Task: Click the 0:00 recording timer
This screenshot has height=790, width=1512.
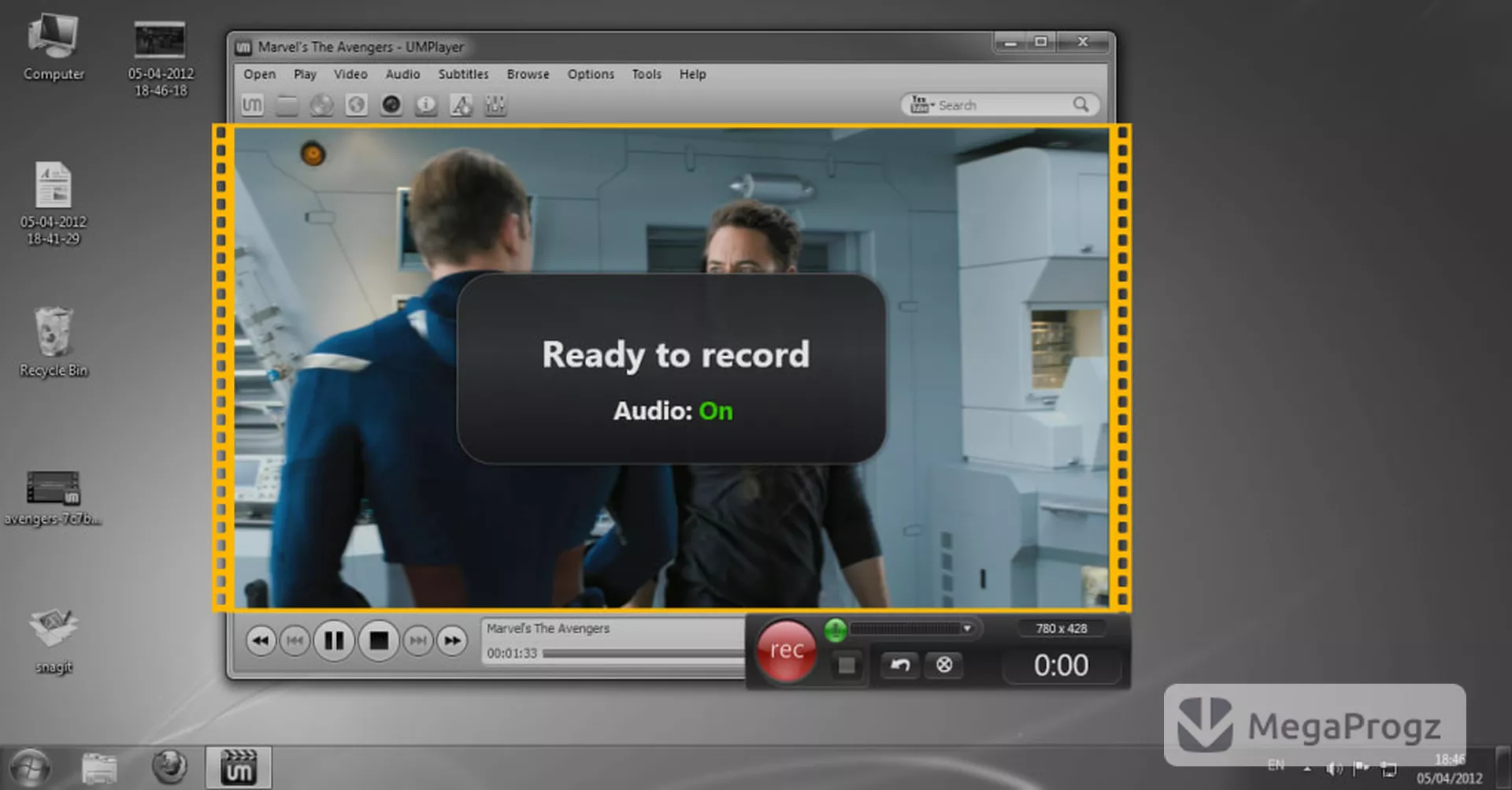Action: point(1061,666)
